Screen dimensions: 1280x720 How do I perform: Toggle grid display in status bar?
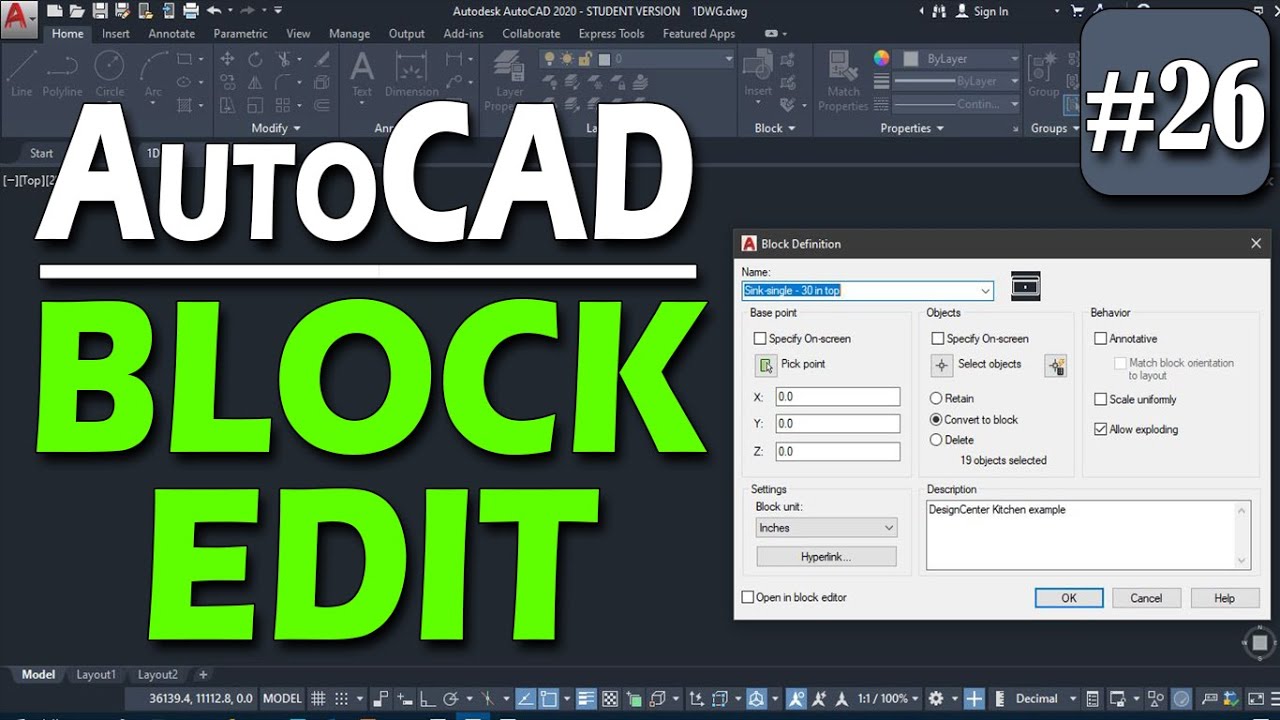[x=318, y=699]
